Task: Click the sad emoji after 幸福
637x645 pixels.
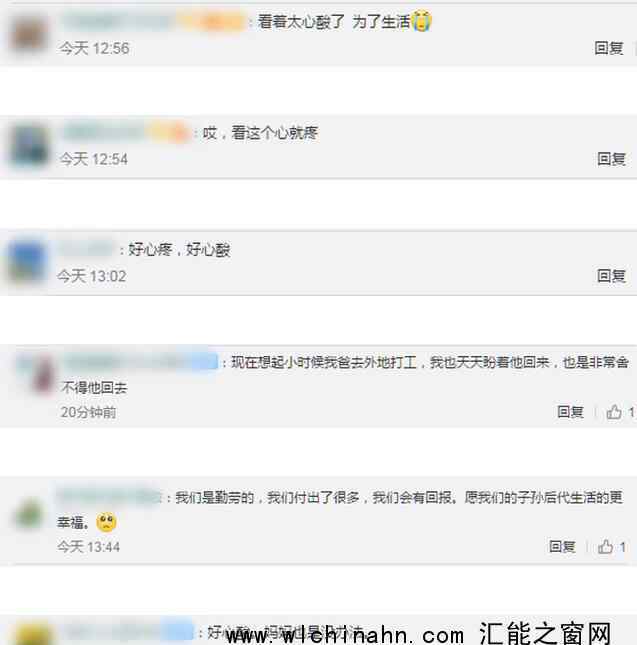Action: (x=106, y=522)
